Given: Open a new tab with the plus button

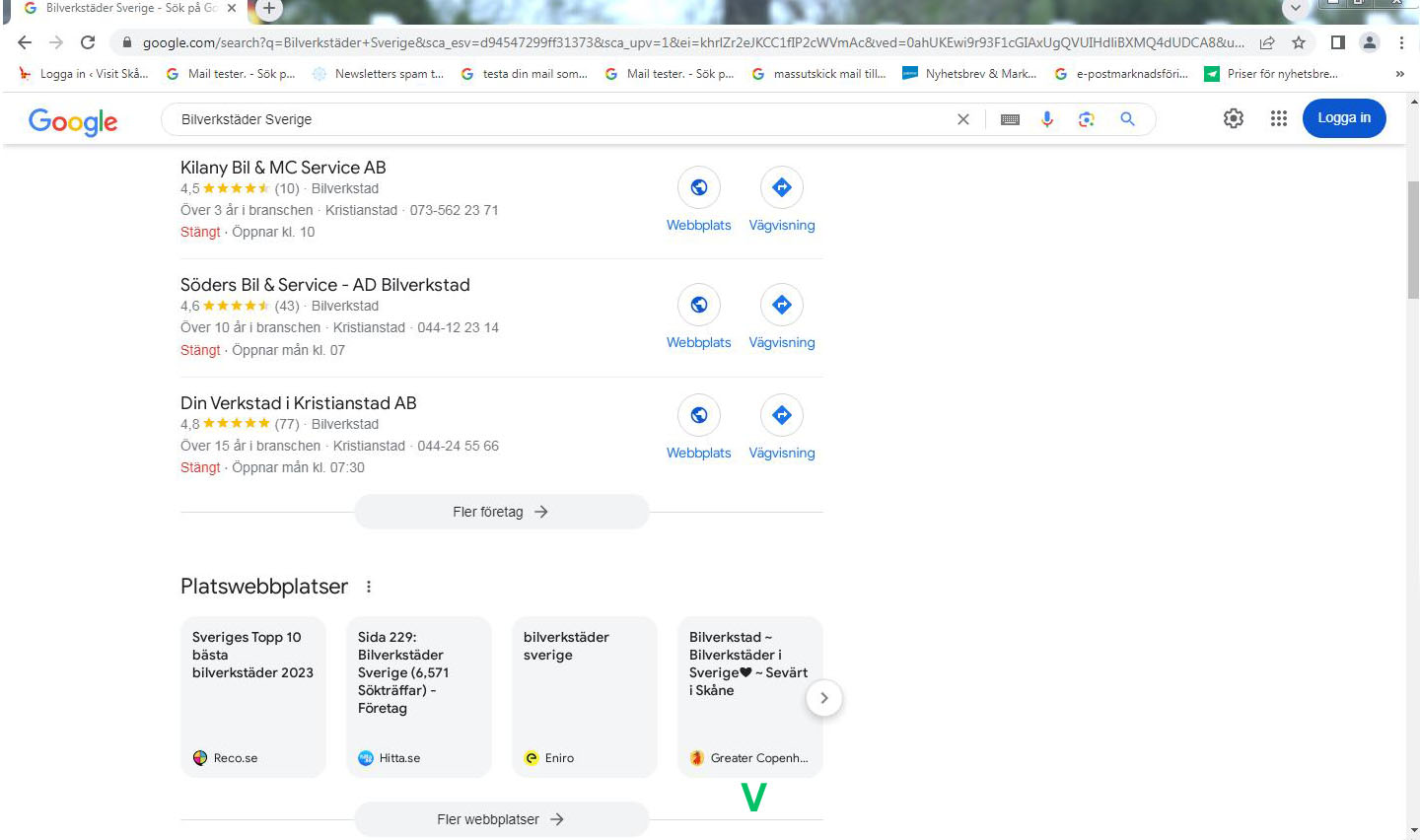Looking at the screenshot, I should tap(268, 10).
